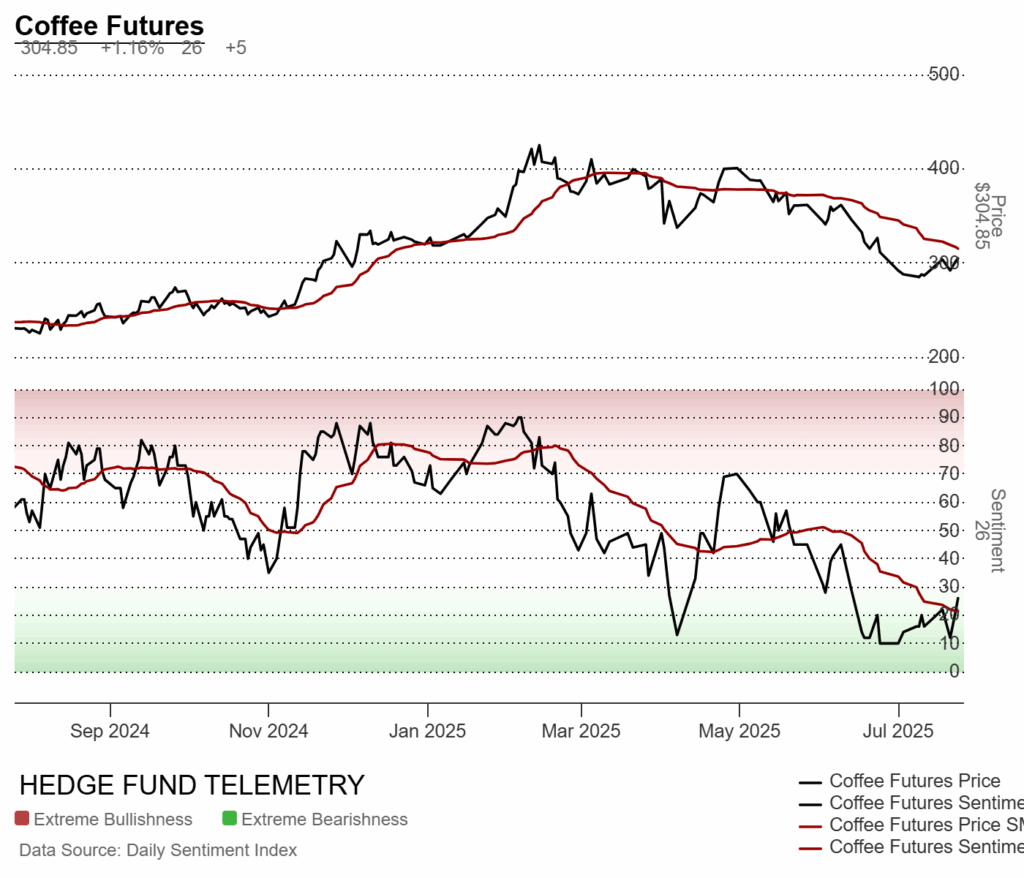This screenshot has width=1024, height=878.
Task: Toggle the red Coffee Futures Sentiment average legend entry
Action: click(911, 847)
